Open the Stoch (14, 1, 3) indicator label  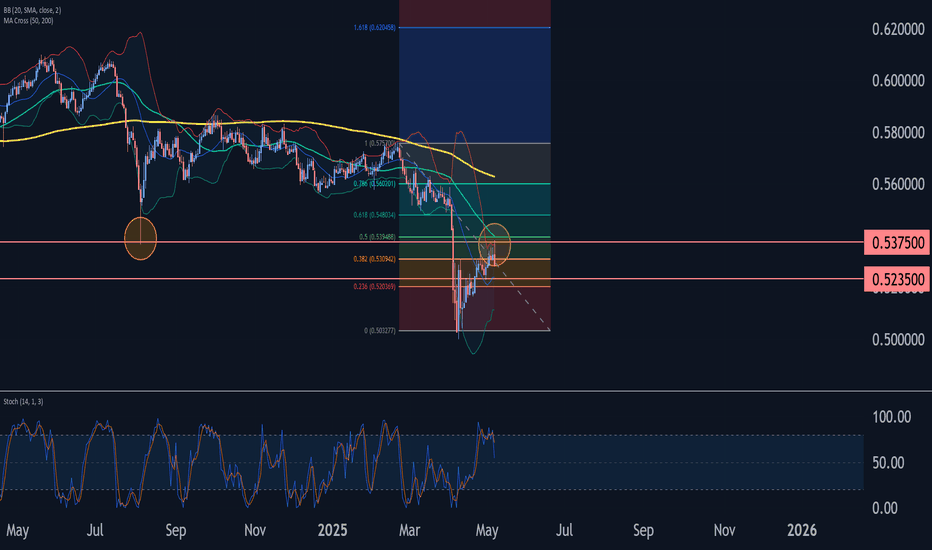click(x=23, y=402)
